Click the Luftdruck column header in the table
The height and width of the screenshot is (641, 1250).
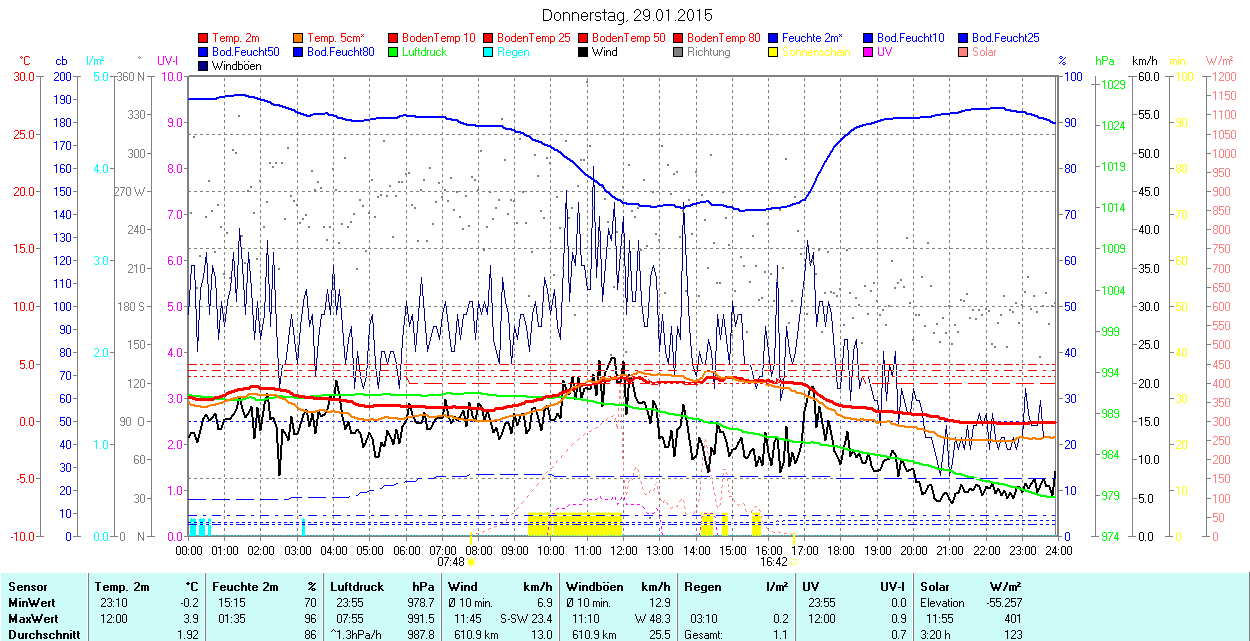(357, 587)
